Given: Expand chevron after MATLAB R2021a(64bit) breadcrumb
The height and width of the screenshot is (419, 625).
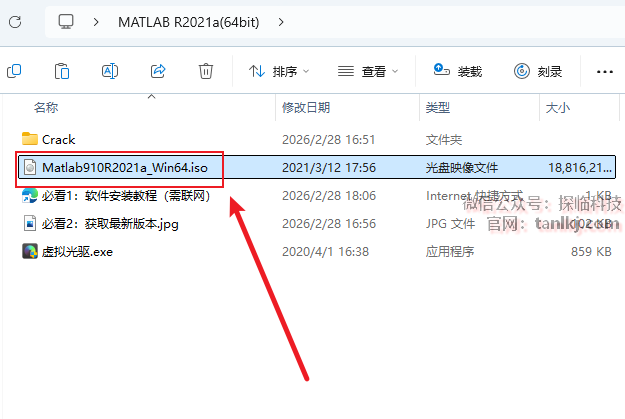Looking at the screenshot, I should point(281,22).
